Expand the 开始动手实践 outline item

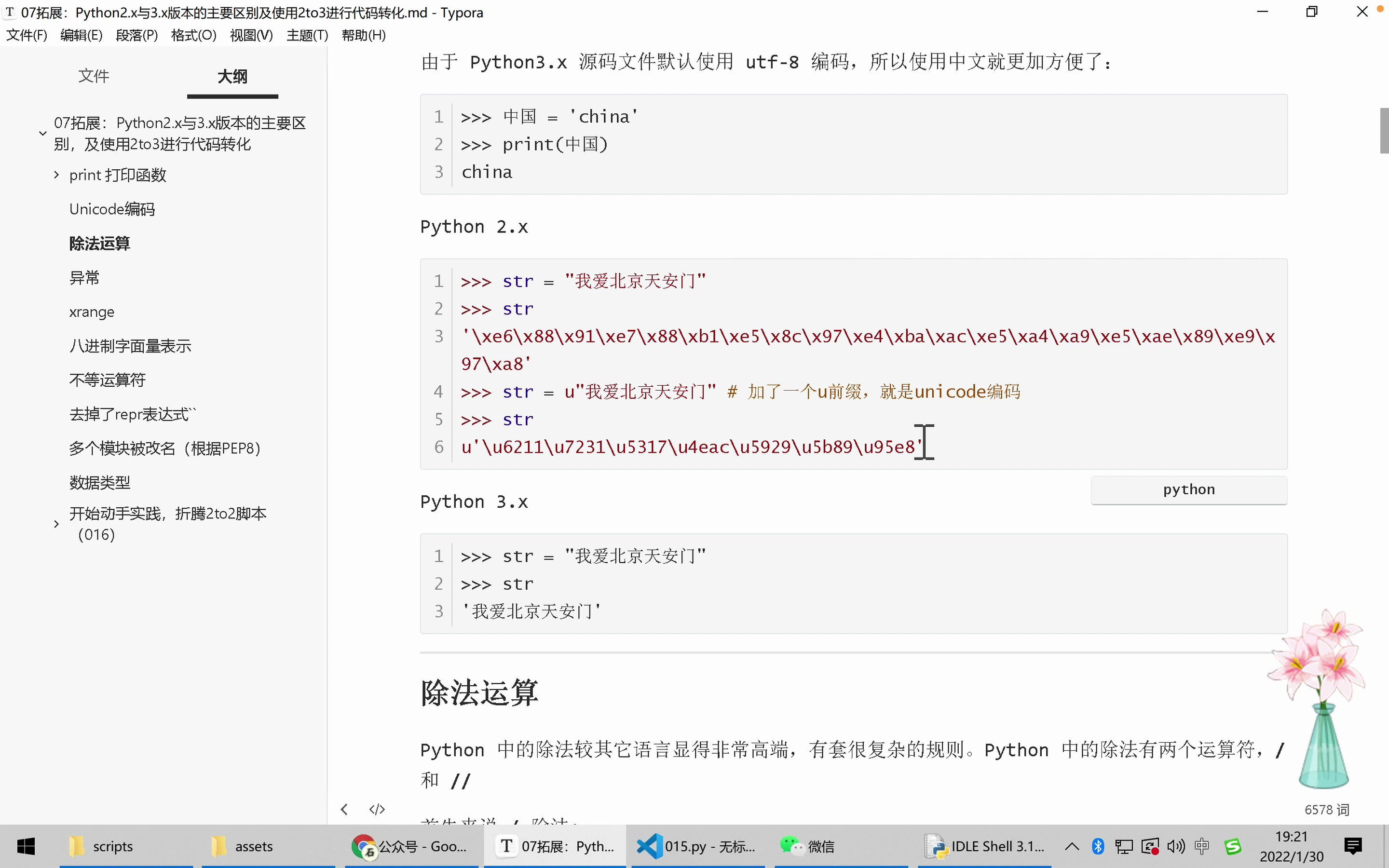click(x=56, y=524)
